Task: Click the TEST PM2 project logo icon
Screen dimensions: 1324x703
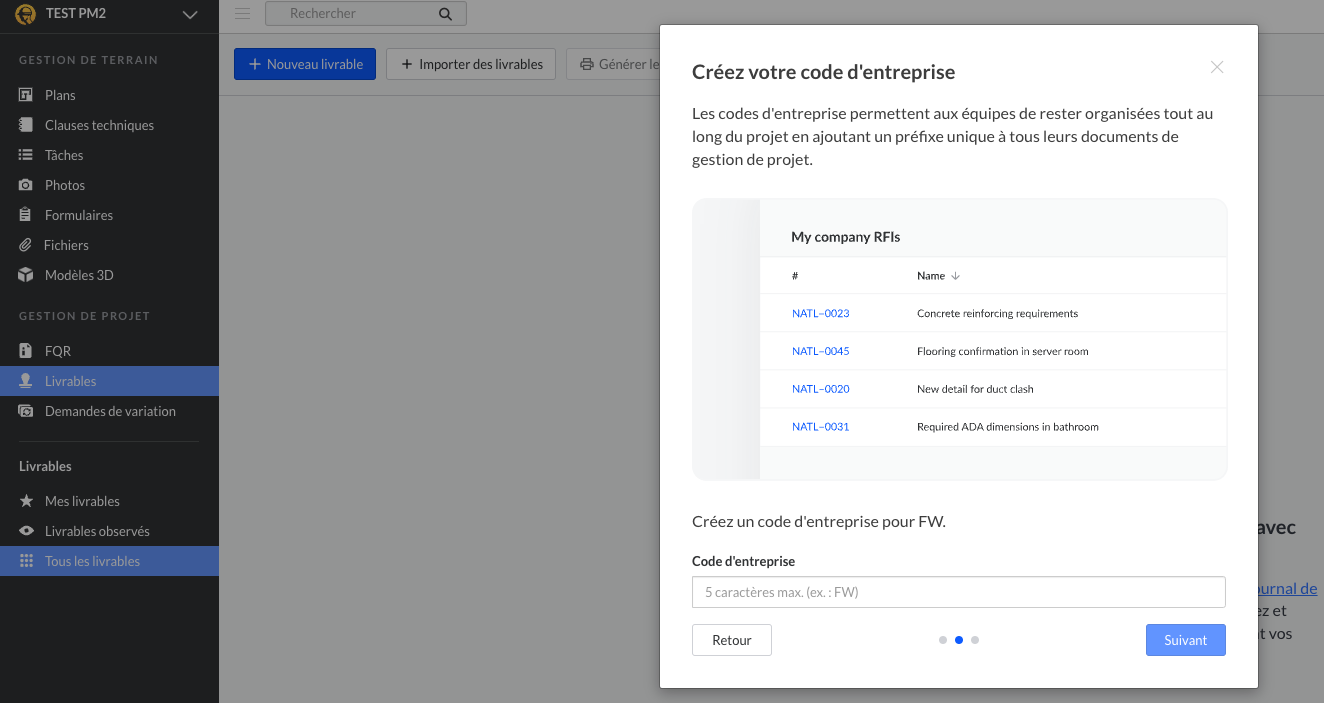Action: [x=26, y=14]
